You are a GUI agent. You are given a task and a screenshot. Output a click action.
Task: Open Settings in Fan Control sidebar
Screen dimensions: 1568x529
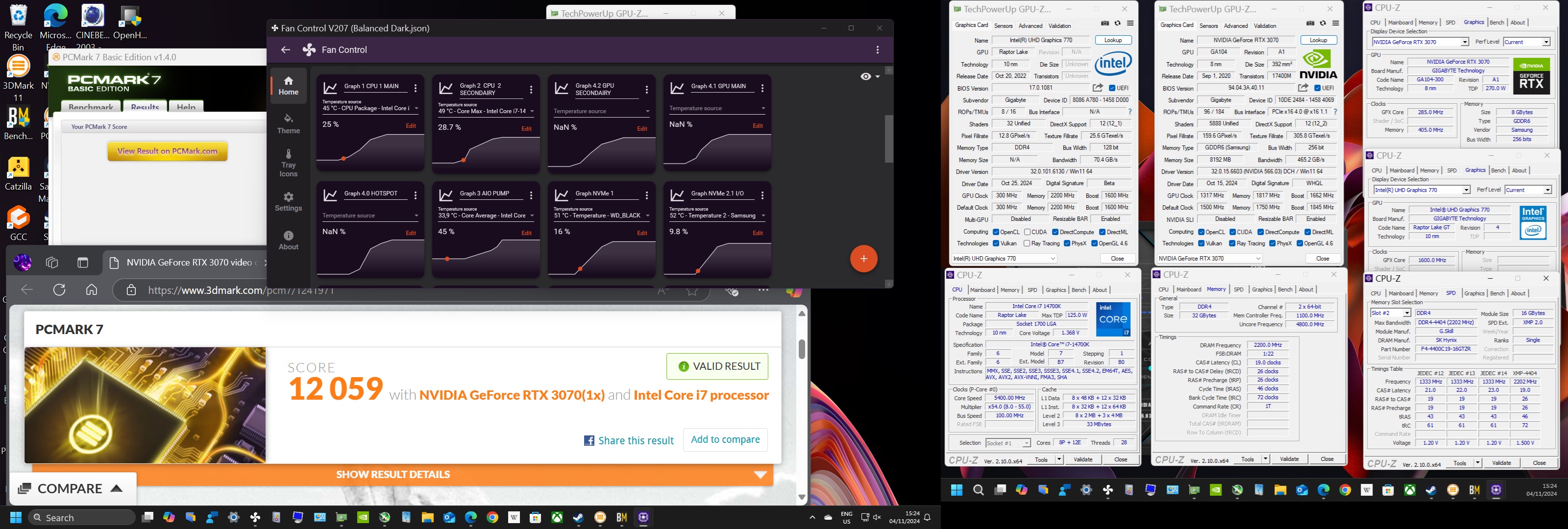coord(289,201)
